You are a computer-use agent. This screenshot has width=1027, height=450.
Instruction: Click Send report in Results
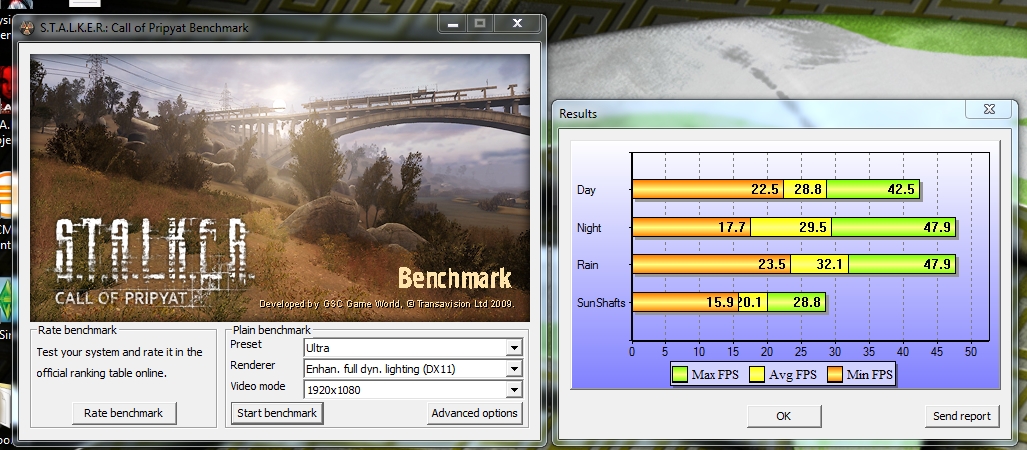pos(961,416)
